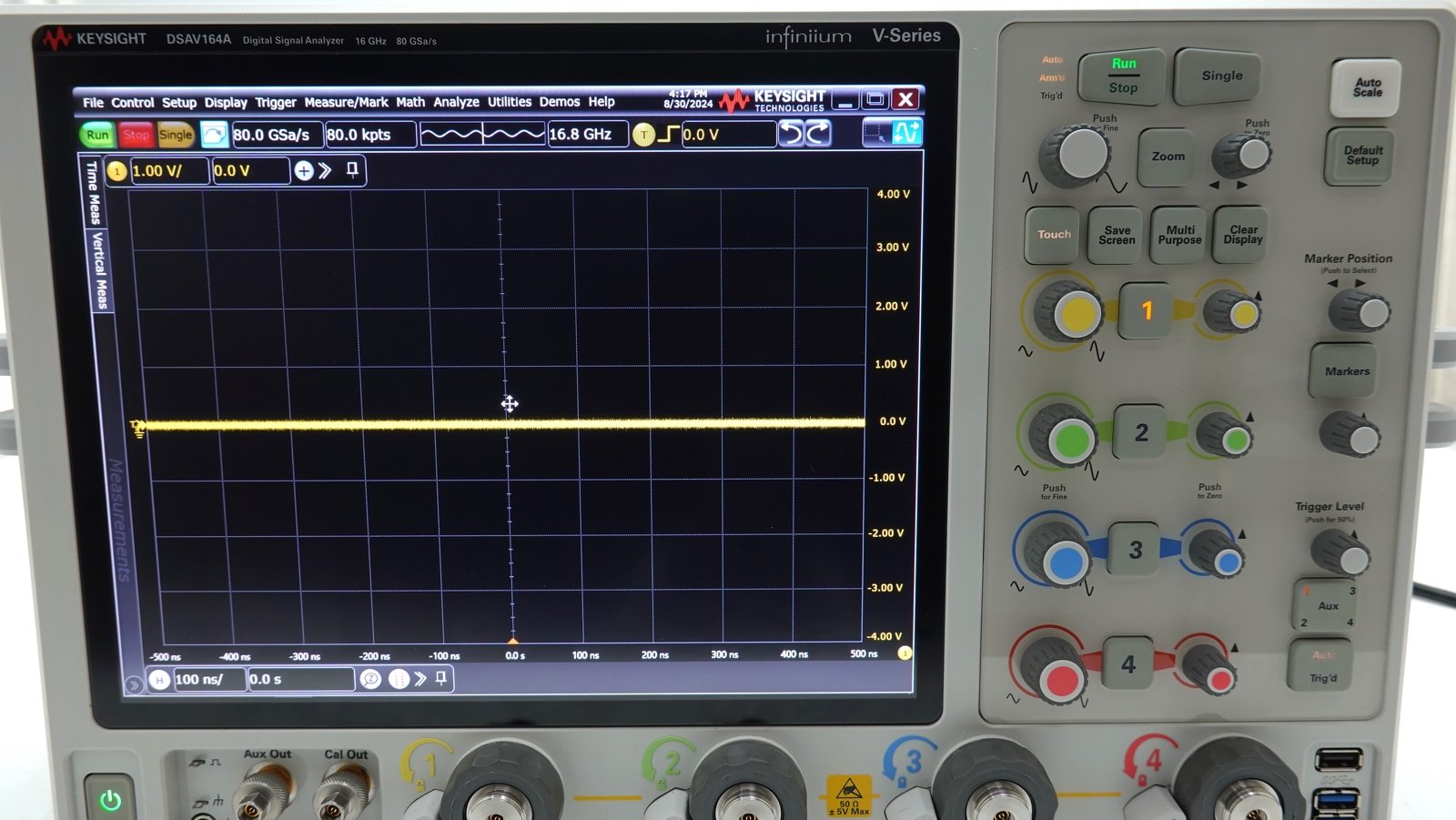Open the File menu
The width and height of the screenshot is (1456, 820).
(93, 103)
